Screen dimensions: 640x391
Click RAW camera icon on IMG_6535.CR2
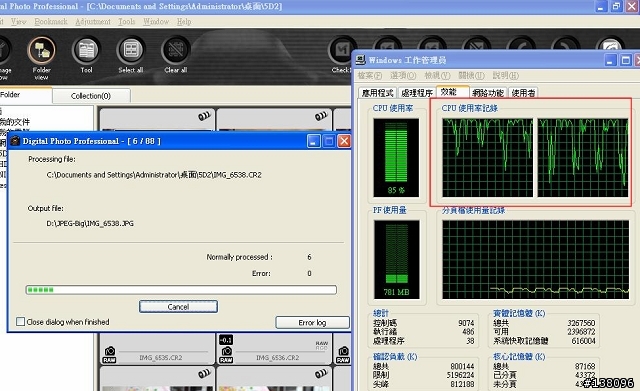pos(109,355)
